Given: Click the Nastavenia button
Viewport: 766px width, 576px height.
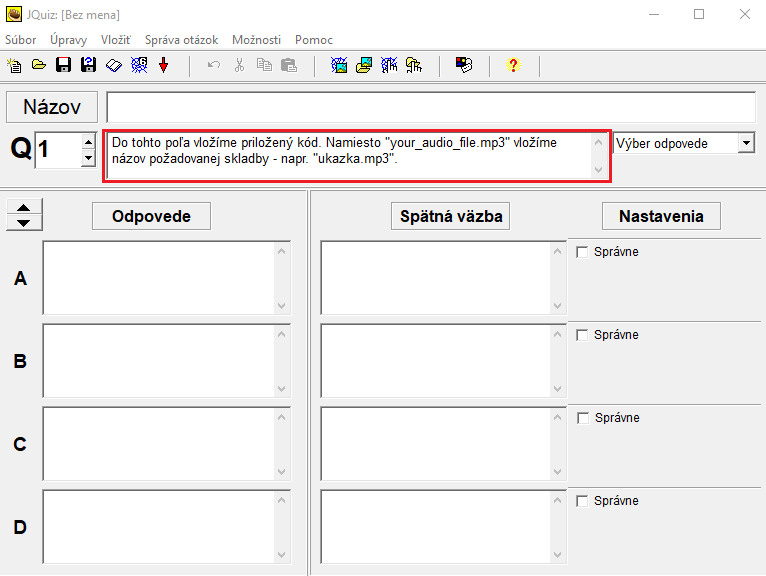Looking at the screenshot, I should 660,216.
